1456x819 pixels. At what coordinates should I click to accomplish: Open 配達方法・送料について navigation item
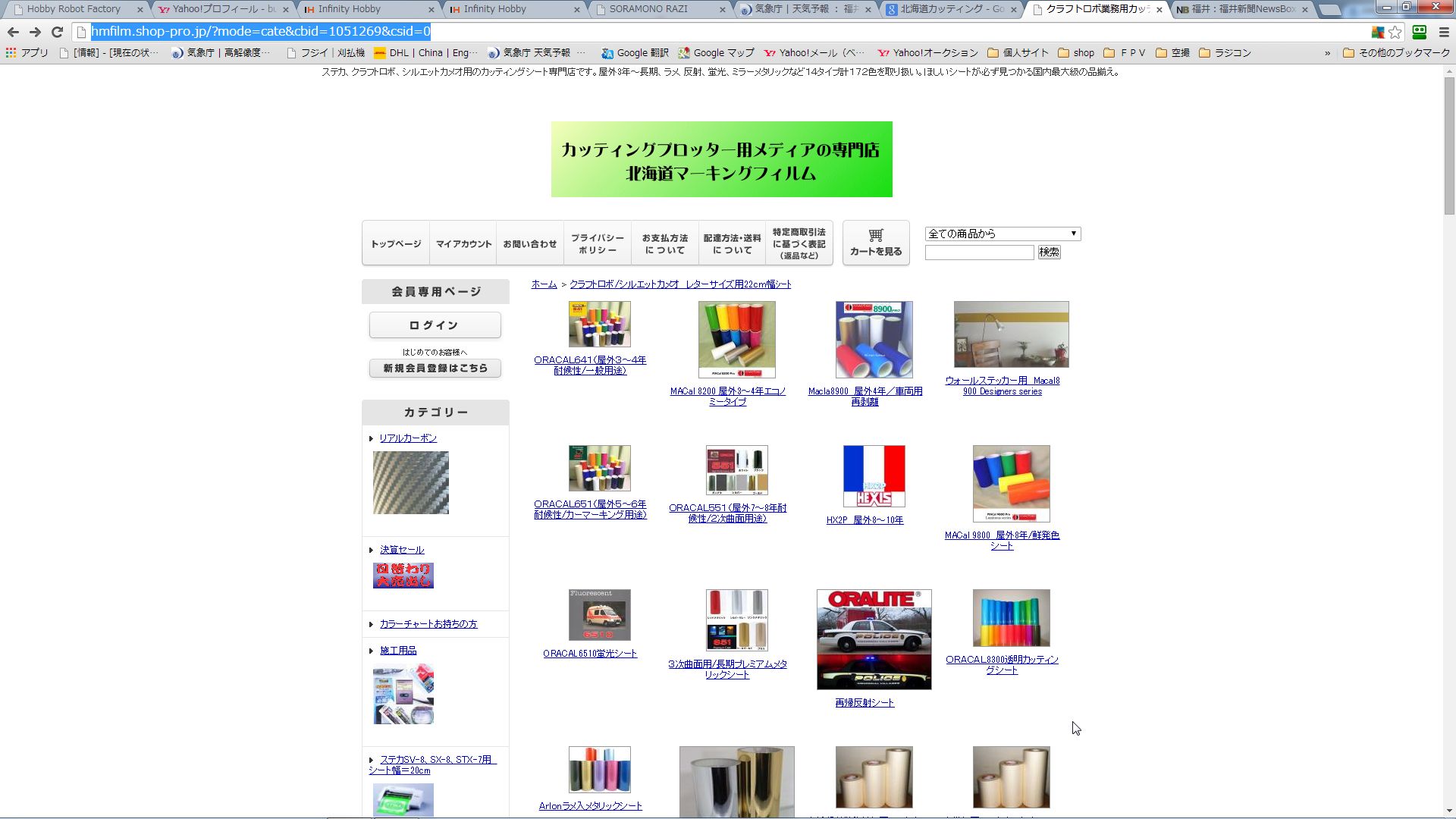pyautogui.click(x=732, y=243)
